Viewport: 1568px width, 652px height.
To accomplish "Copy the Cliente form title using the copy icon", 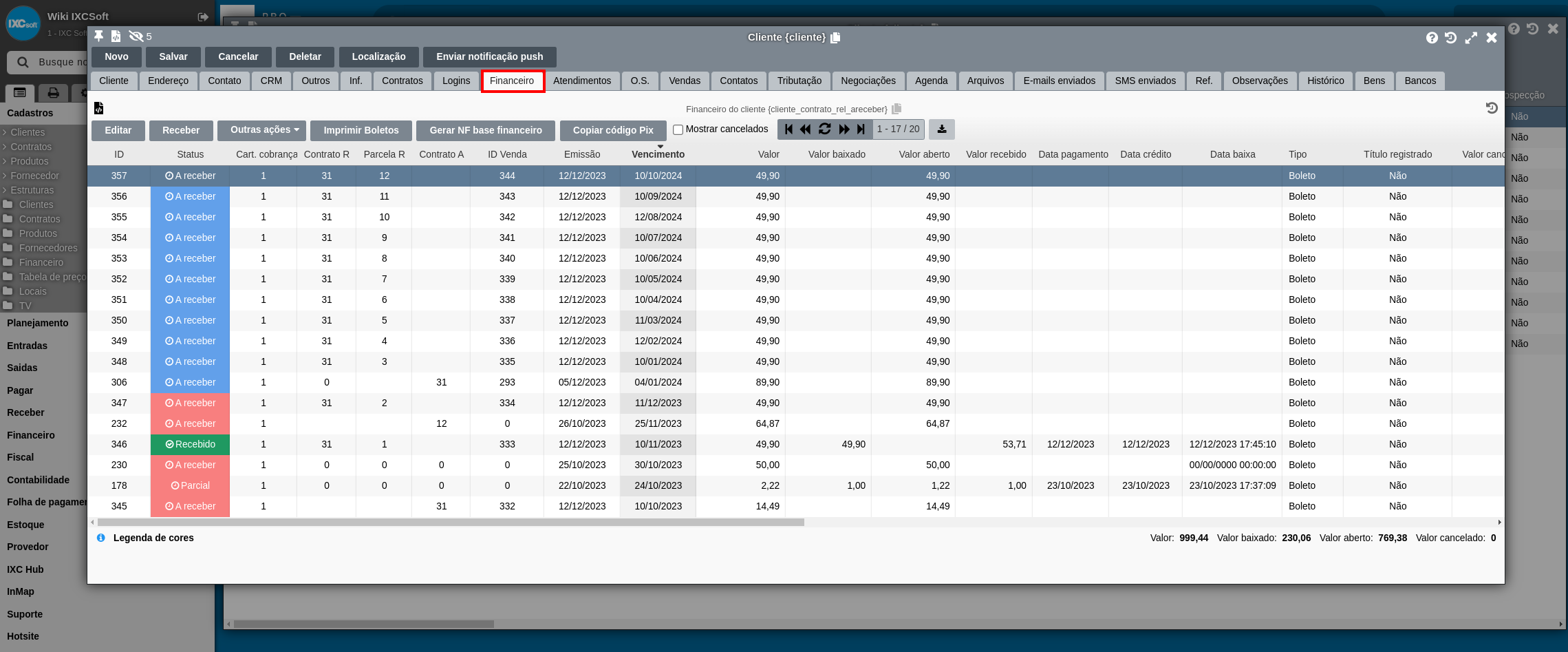I will 835,38.
